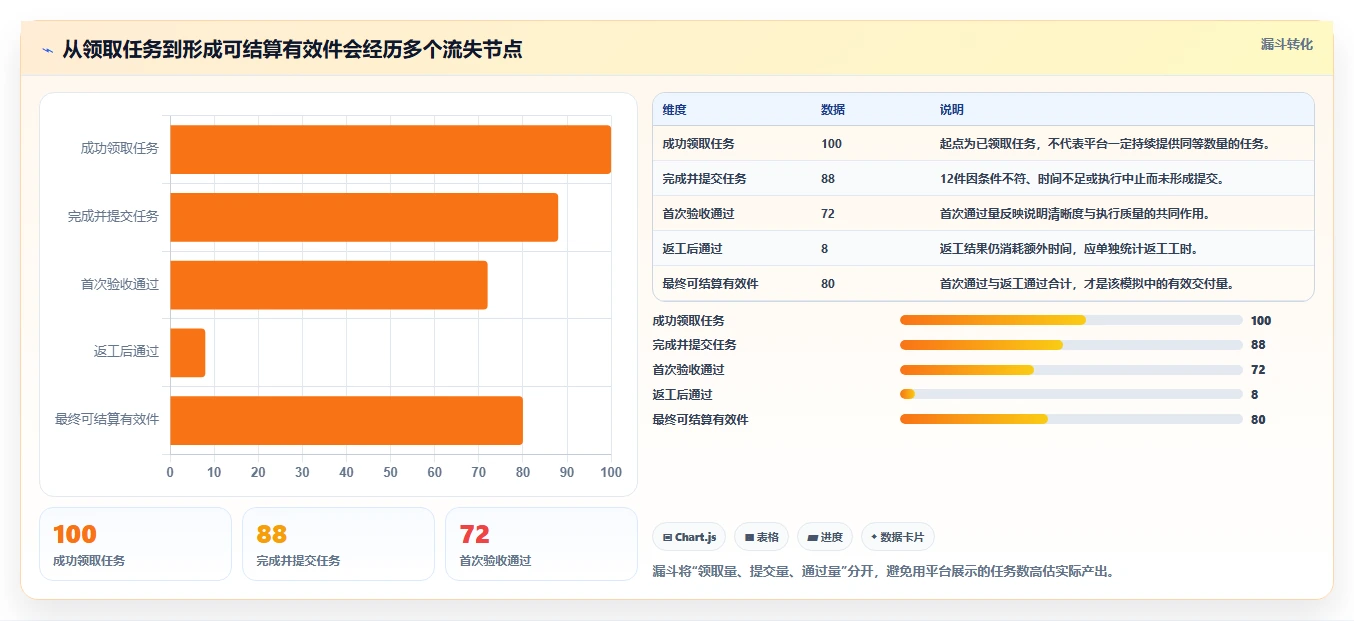Image resolution: width=1354 pixels, height=621 pixels.
Task: Click the table value 80
Action: pyautogui.click(x=828, y=284)
